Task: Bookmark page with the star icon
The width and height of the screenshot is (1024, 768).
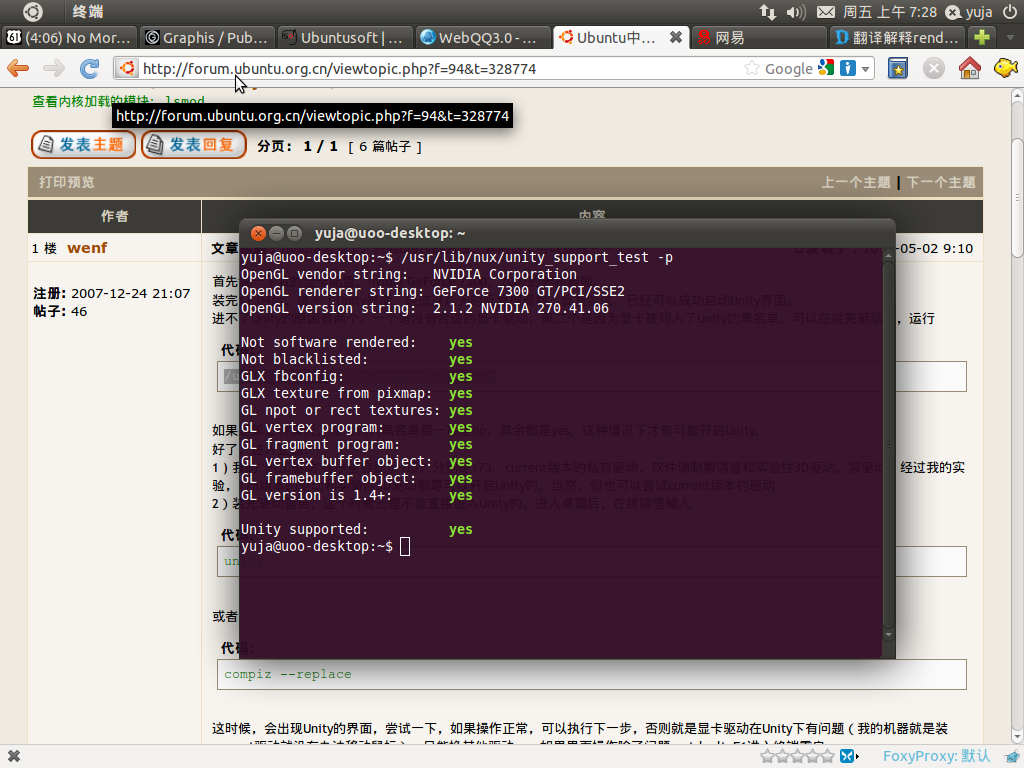Action: tap(752, 68)
